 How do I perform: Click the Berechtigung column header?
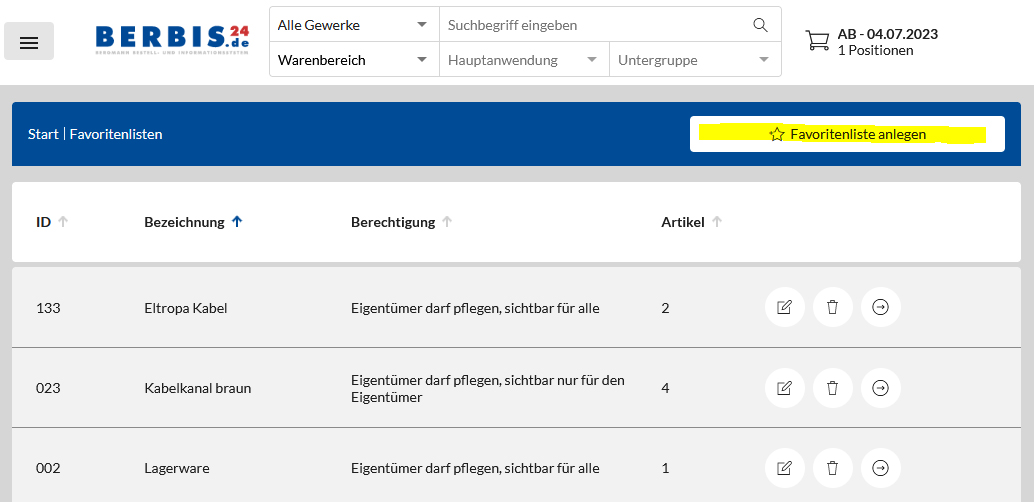[393, 222]
